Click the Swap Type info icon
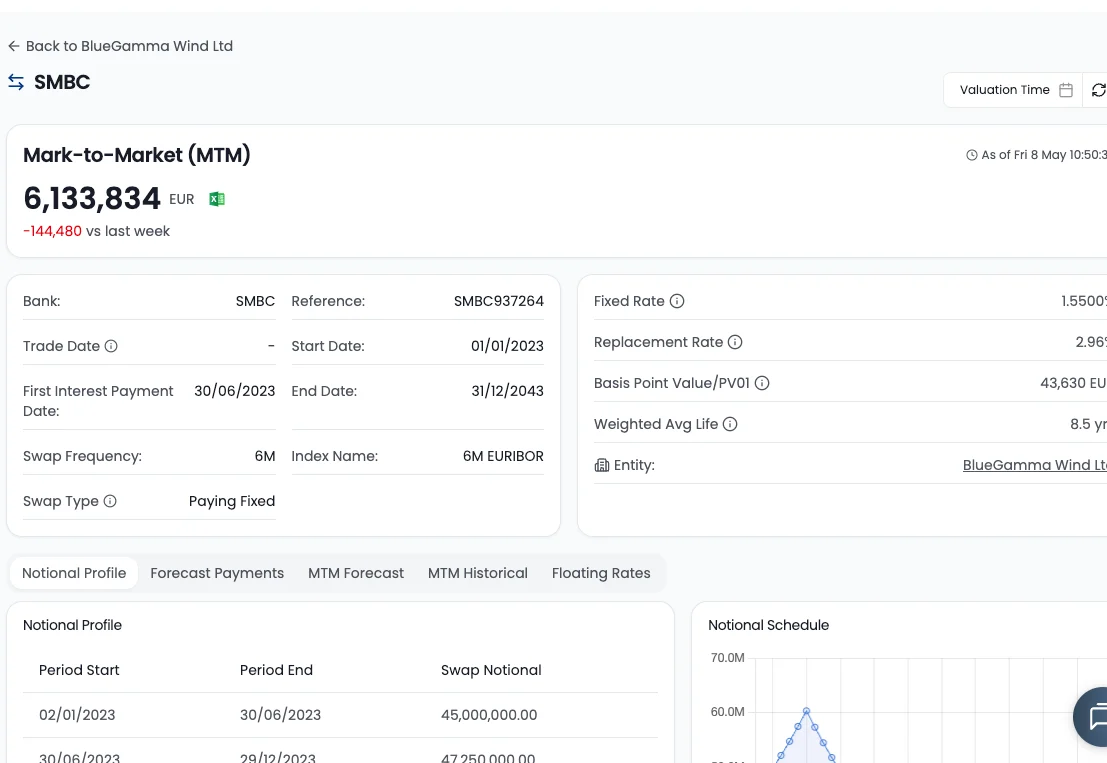The width and height of the screenshot is (1107, 763). tap(109, 501)
